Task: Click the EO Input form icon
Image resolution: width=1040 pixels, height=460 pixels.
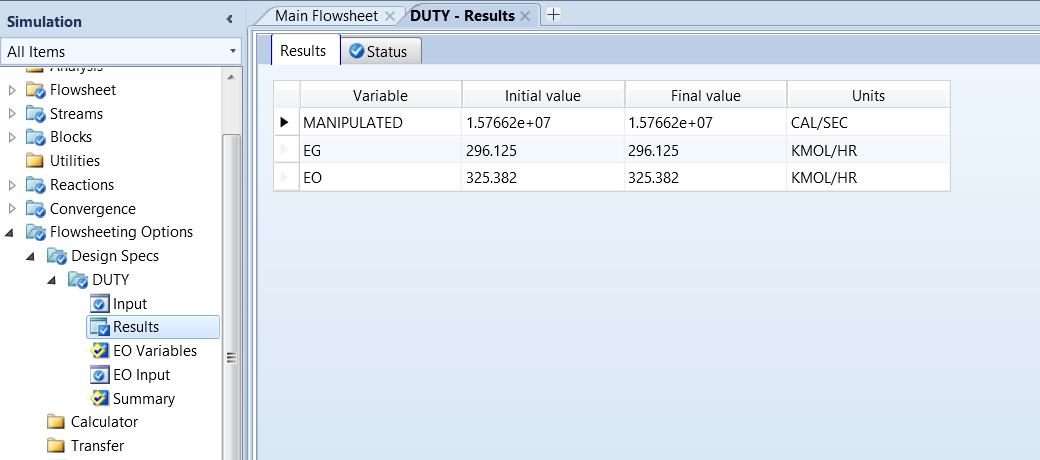Action: click(99, 375)
